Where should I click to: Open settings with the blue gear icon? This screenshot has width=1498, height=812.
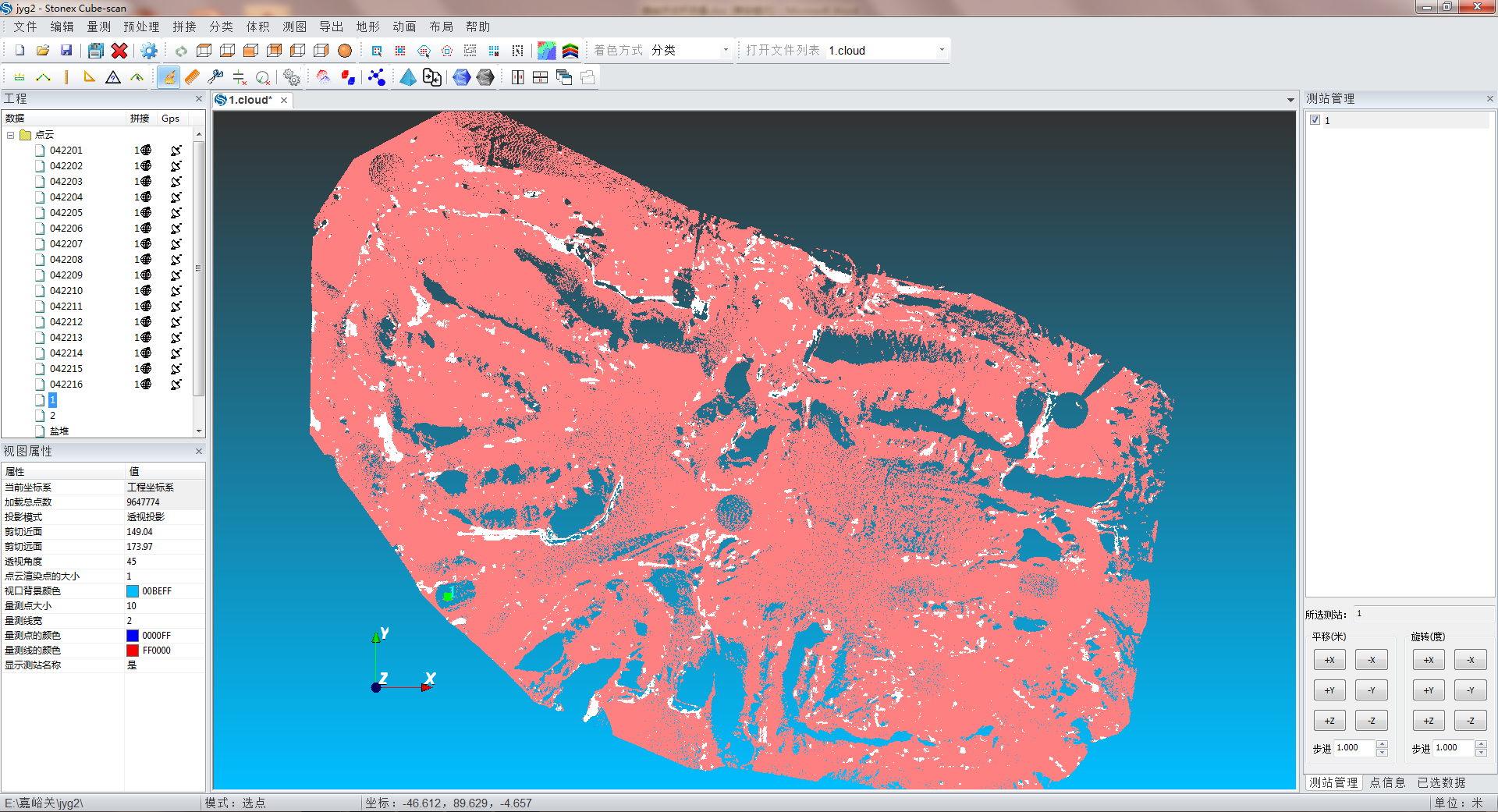pos(148,51)
